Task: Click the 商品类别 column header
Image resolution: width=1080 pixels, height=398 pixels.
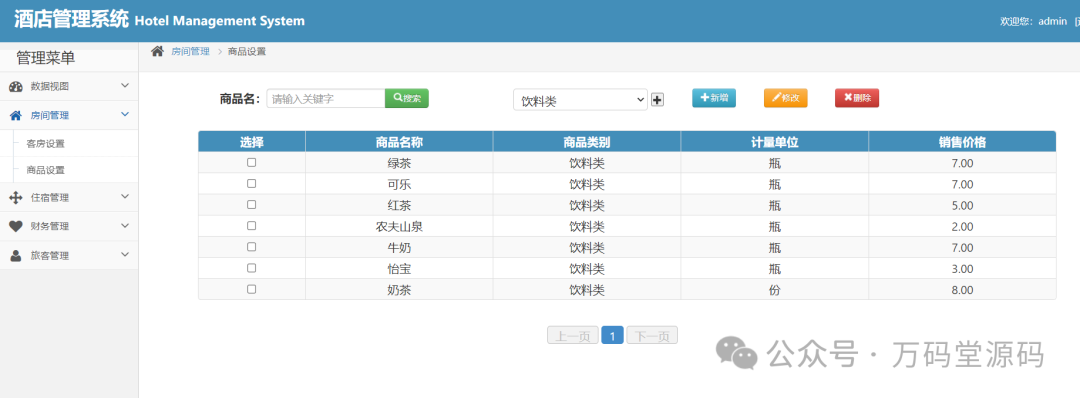Action: [587, 142]
